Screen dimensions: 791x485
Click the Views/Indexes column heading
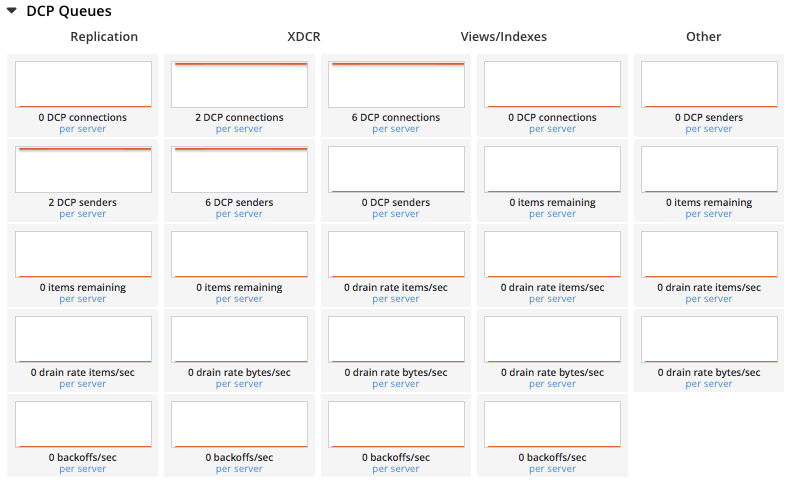pyautogui.click(x=503, y=37)
